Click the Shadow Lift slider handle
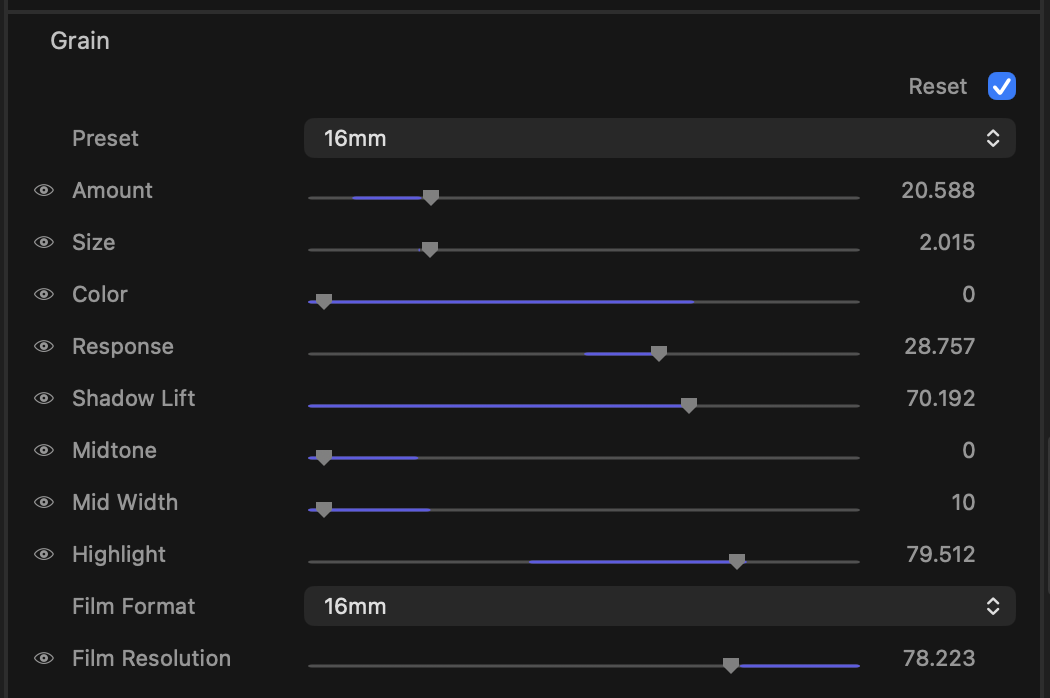 coord(688,405)
